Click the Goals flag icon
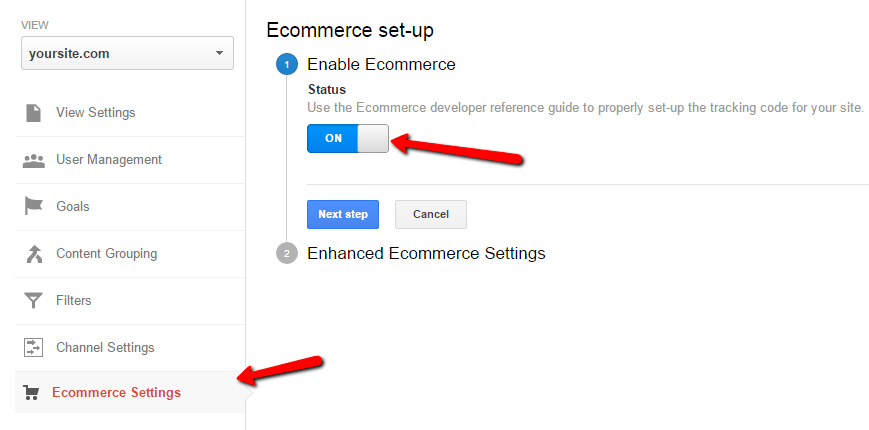This screenshot has width=869, height=430. (x=33, y=206)
